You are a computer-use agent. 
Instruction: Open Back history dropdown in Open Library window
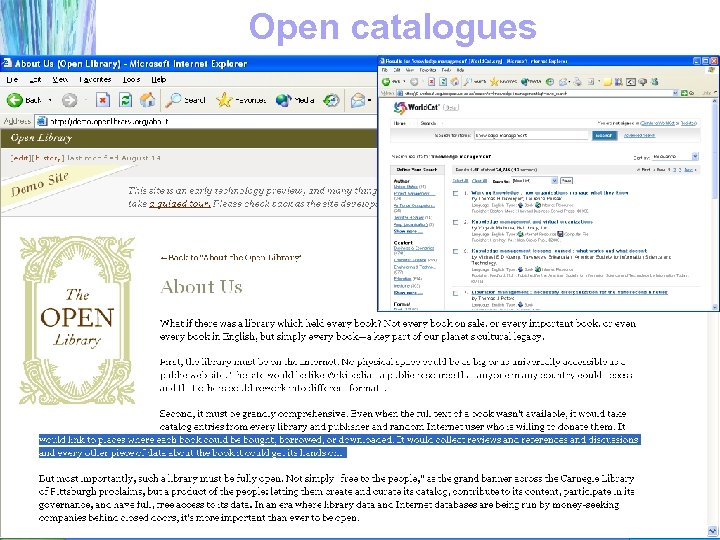(50, 100)
